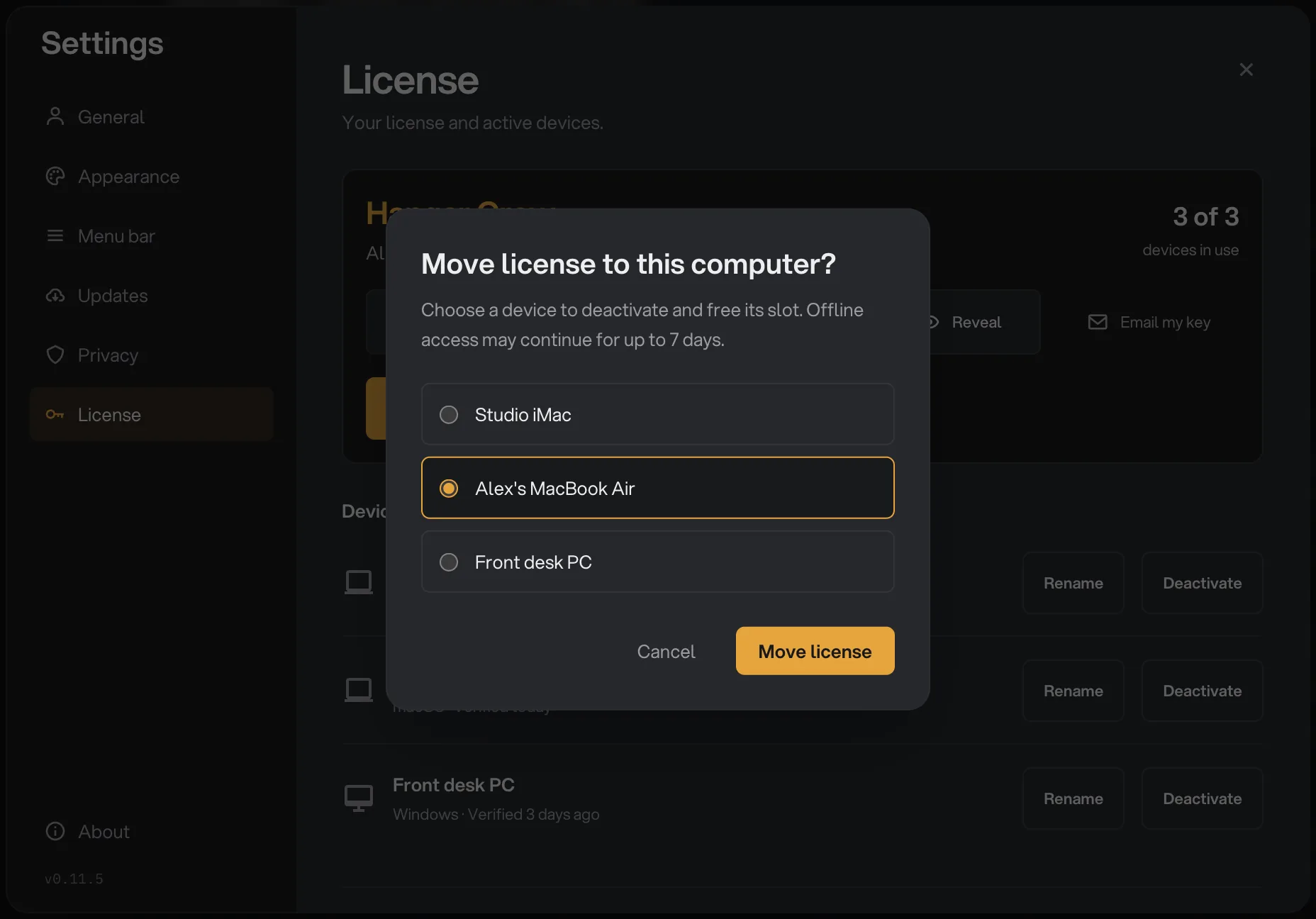
Task: Click the "devices in use" label
Action: (1190, 250)
